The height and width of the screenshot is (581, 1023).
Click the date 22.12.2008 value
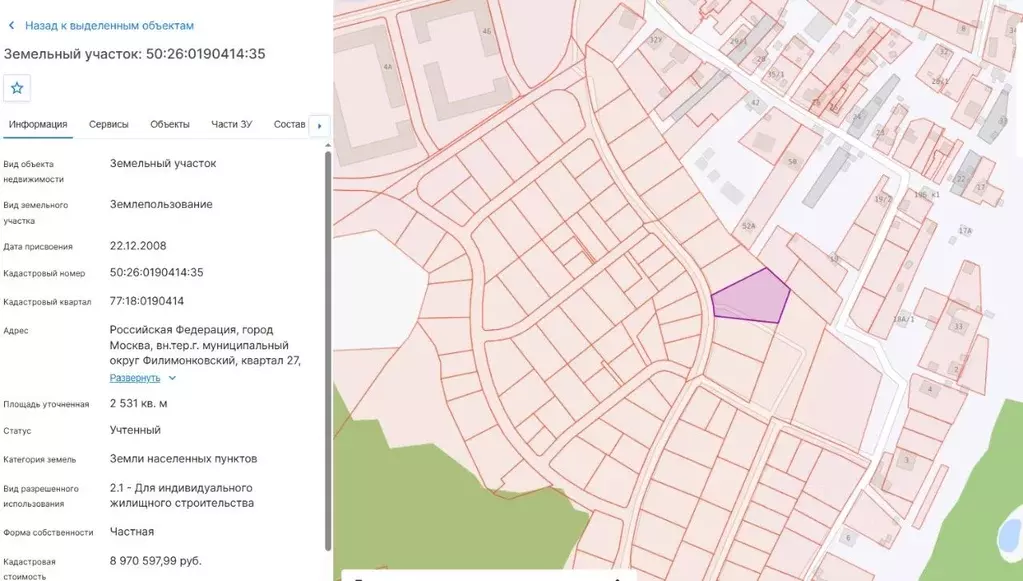(138, 246)
